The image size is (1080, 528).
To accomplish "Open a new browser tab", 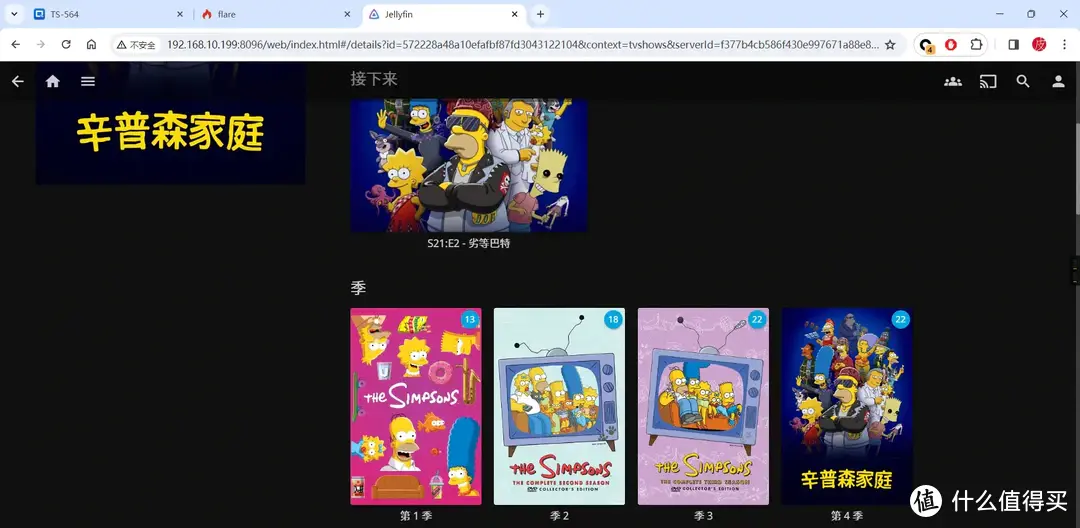I will coord(540,14).
